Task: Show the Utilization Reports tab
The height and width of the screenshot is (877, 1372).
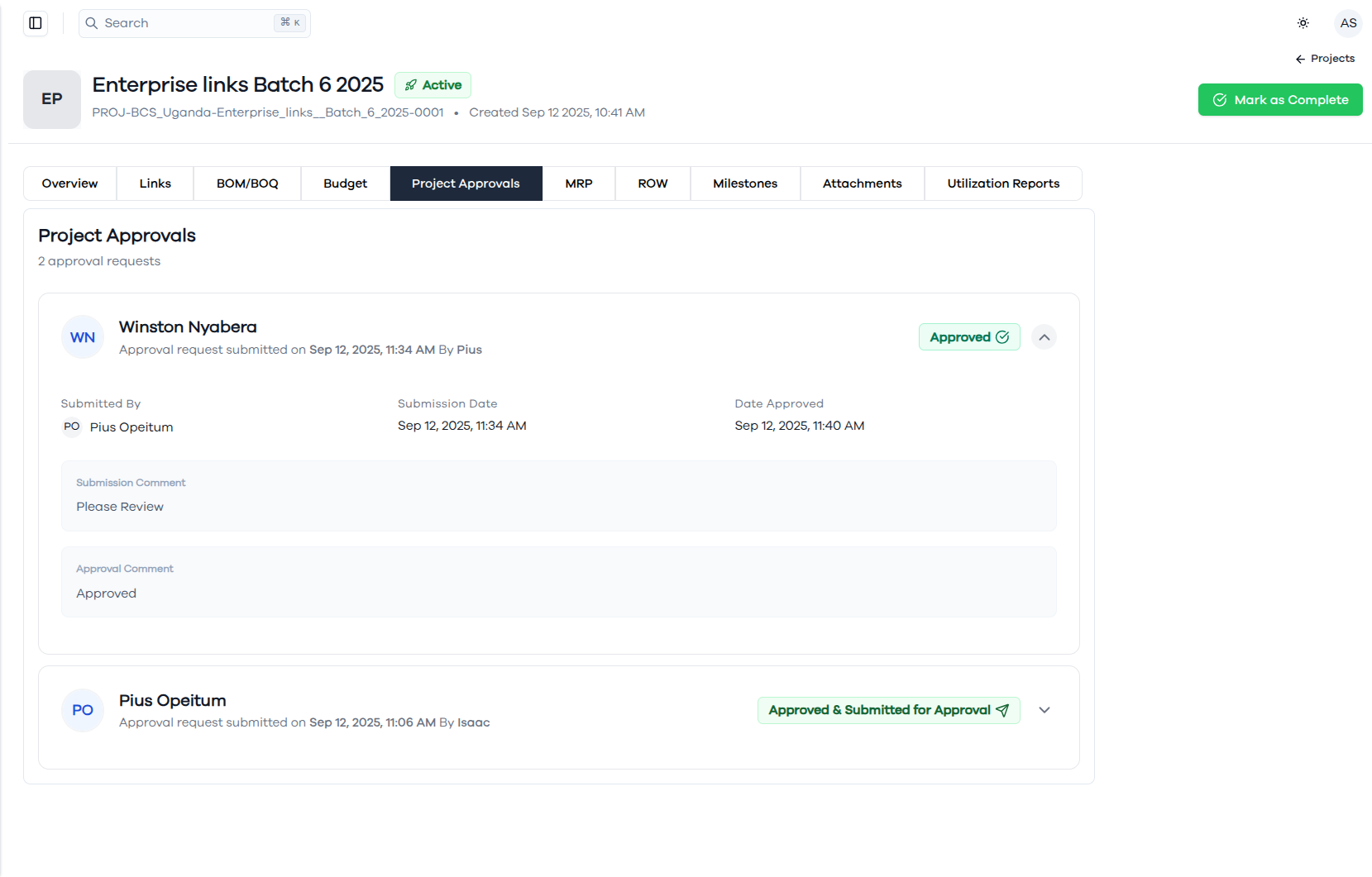Action: tap(1003, 184)
